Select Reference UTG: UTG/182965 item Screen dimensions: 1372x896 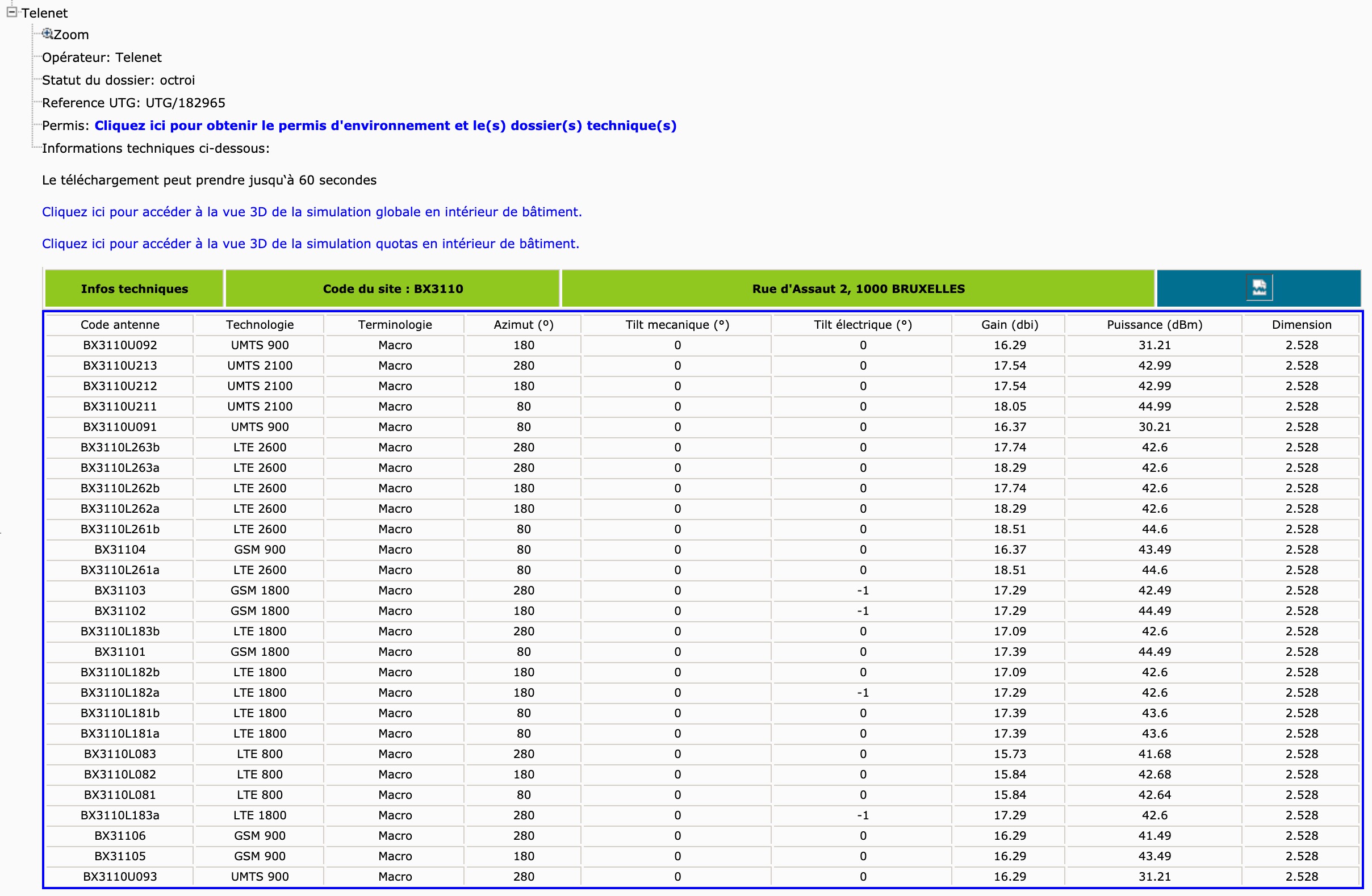[x=133, y=103]
